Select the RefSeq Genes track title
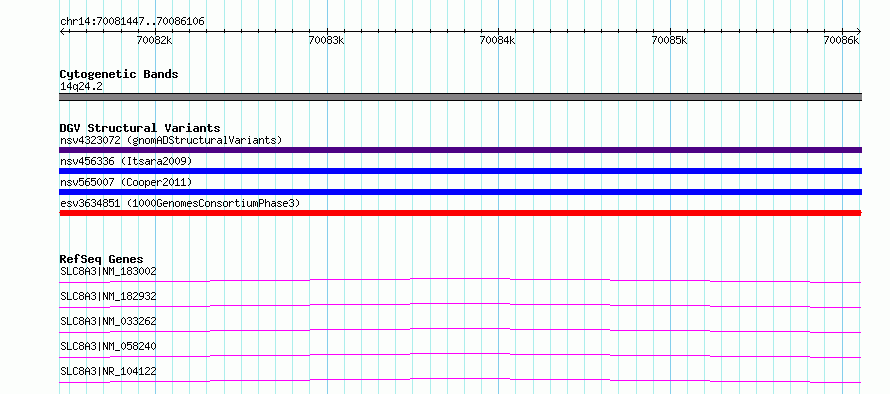The image size is (890, 394). tap(102, 259)
